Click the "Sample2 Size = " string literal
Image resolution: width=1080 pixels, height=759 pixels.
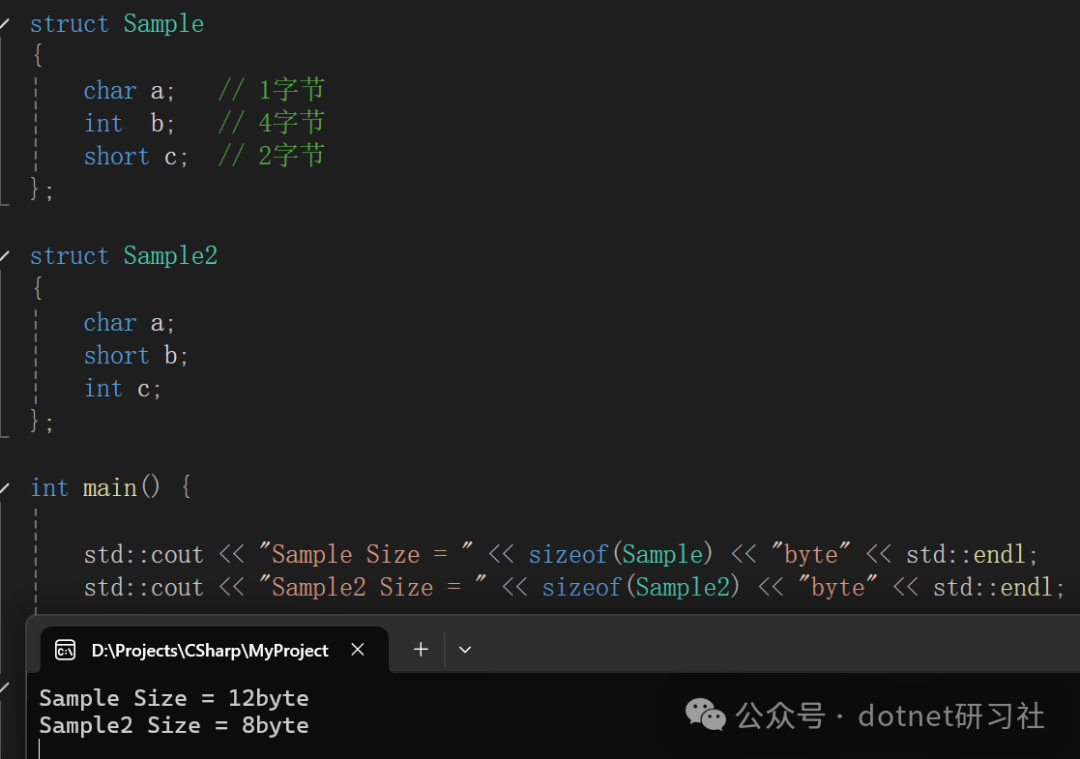[373, 588]
